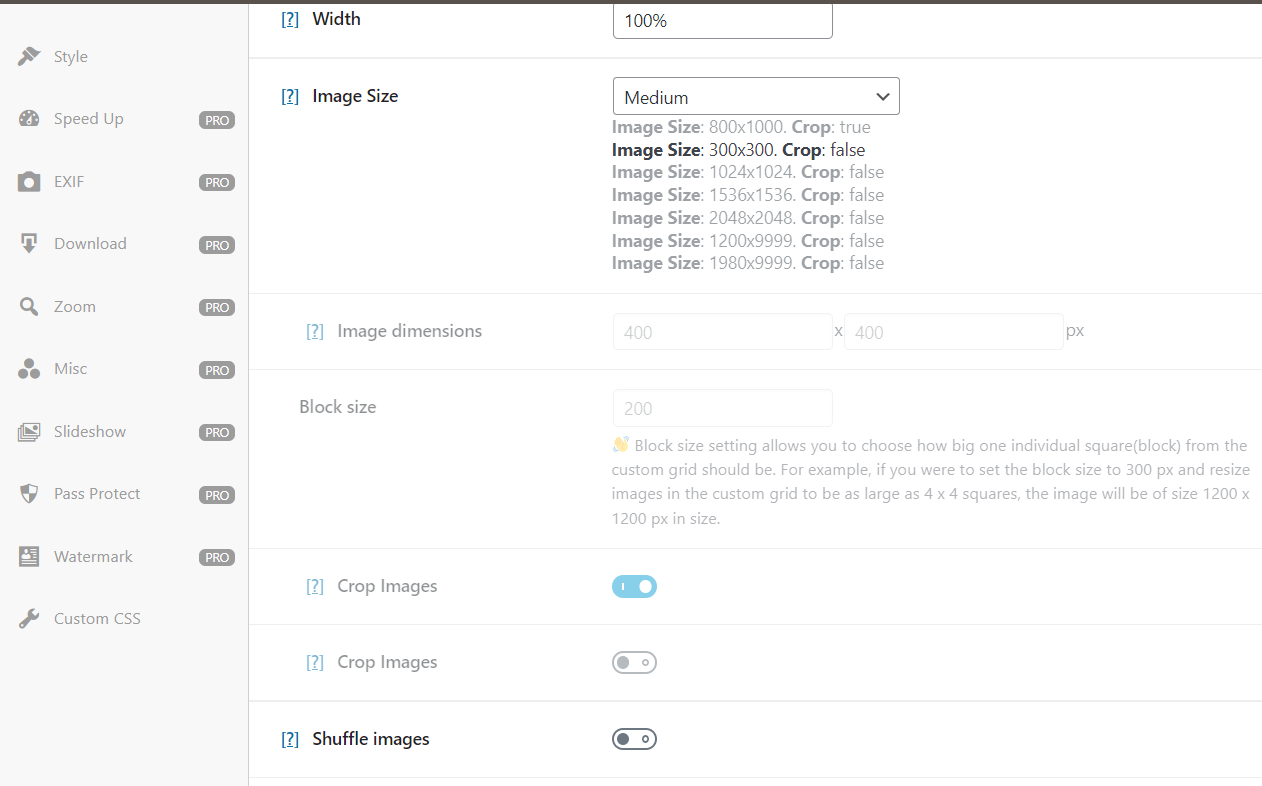Open help for Shuffle images setting

click(289, 739)
